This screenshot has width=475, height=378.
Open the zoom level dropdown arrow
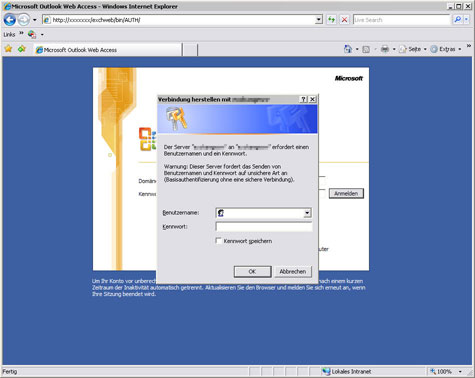pyautogui.click(x=460, y=371)
